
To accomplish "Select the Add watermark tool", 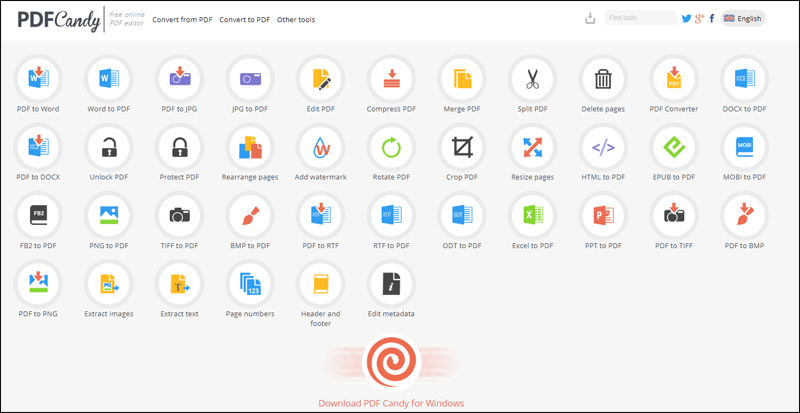I will tap(320, 148).
